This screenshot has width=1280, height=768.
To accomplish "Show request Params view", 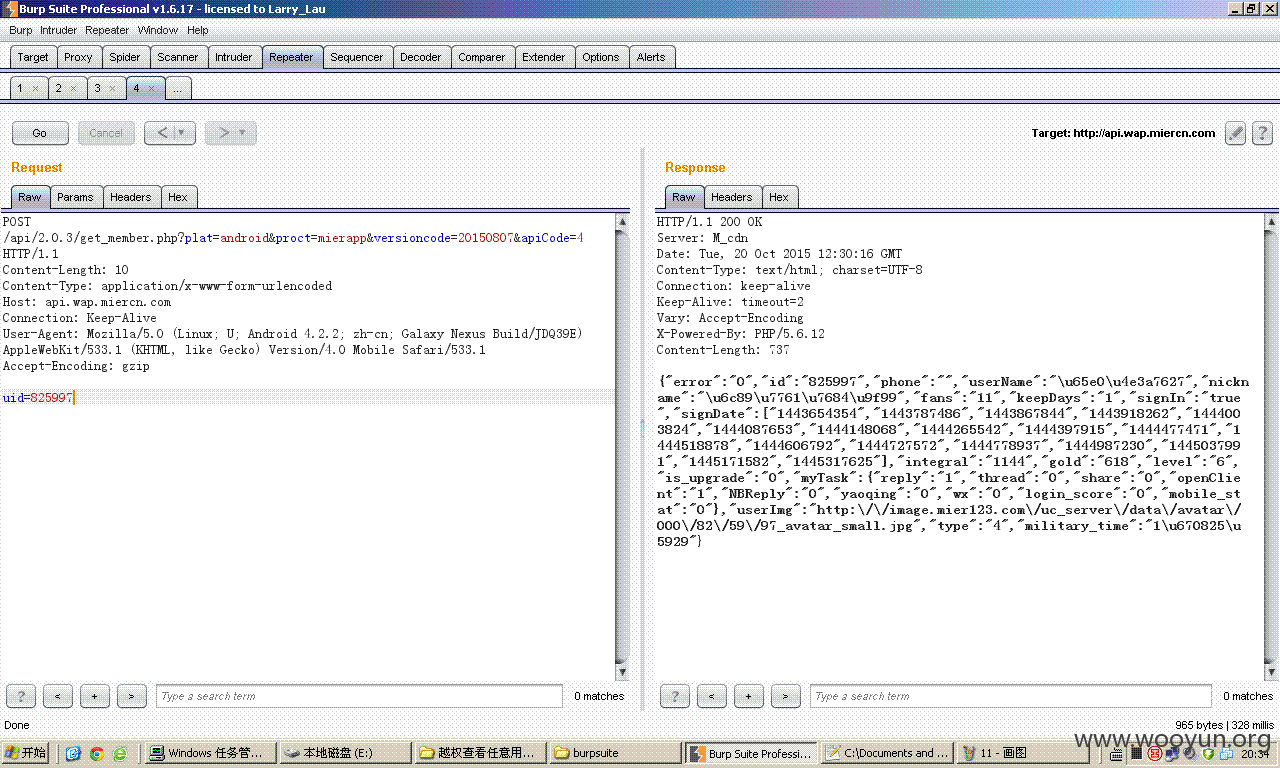I will [75, 197].
